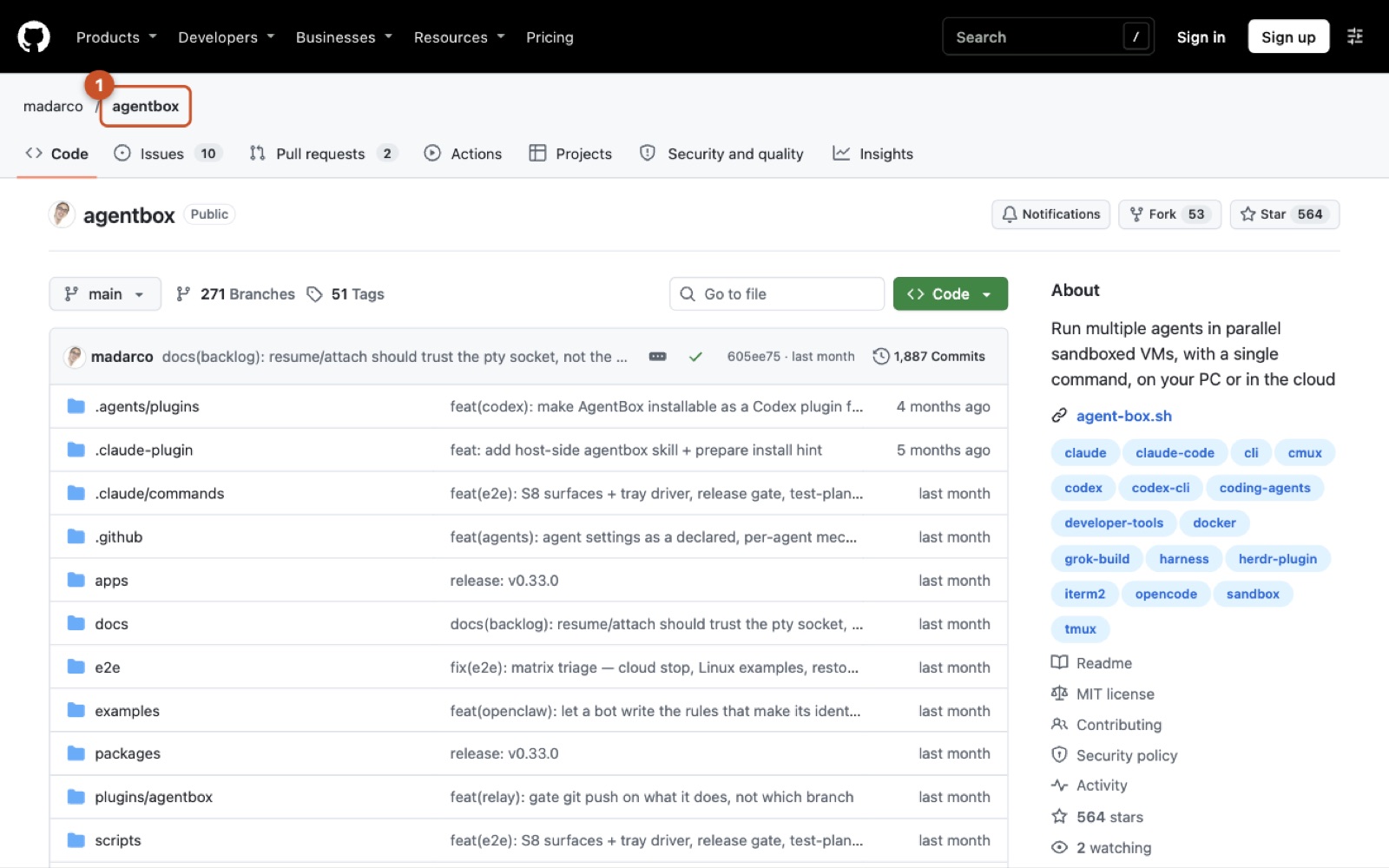
Task: Click the eye icon beside 2 watching
Action: click(1059, 848)
